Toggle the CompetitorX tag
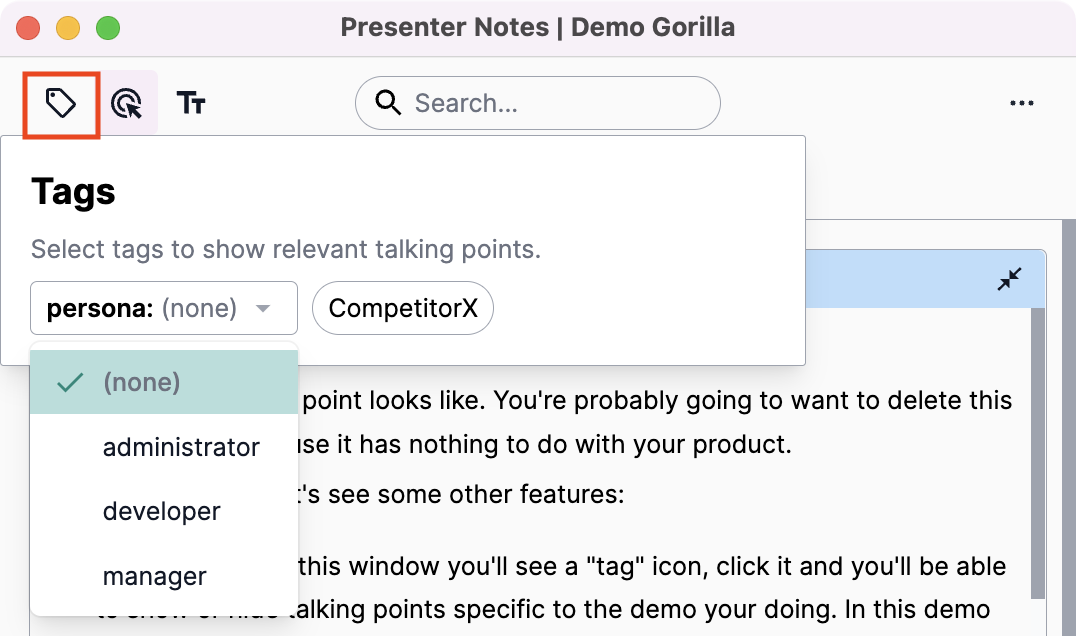This screenshot has height=636, width=1076. point(403,309)
